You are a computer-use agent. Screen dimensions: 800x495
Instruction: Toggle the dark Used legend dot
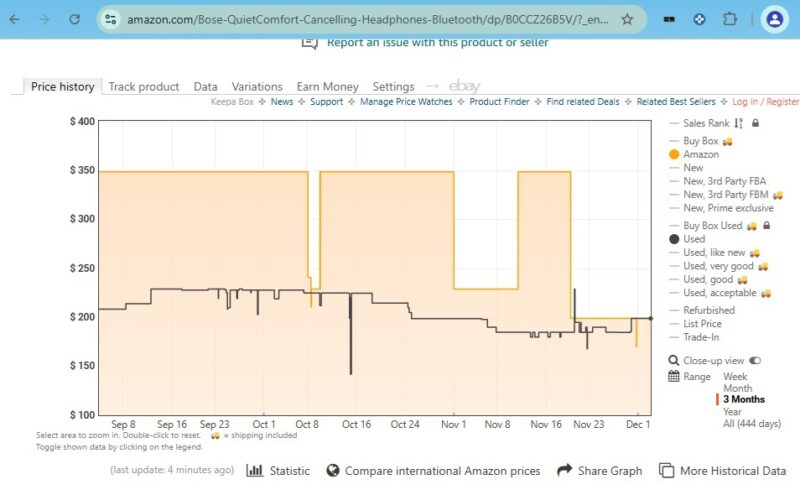click(674, 239)
